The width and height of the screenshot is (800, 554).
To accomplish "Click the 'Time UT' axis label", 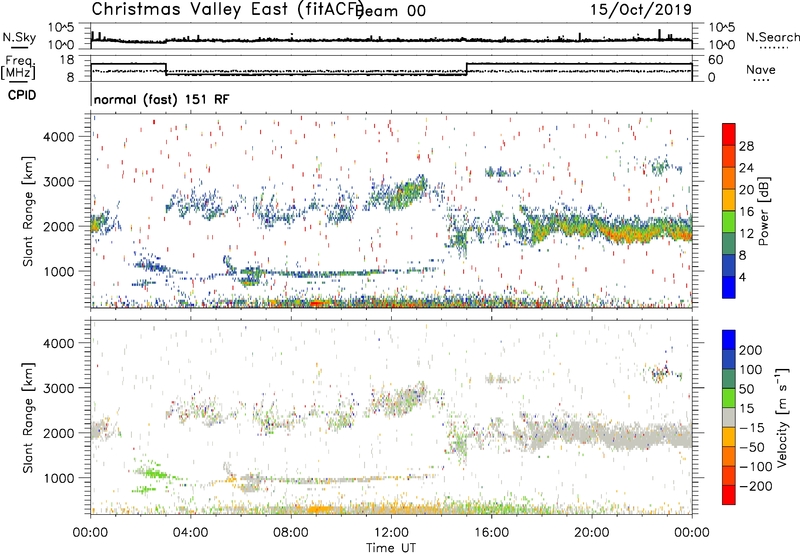I will [x=391, y=548].
